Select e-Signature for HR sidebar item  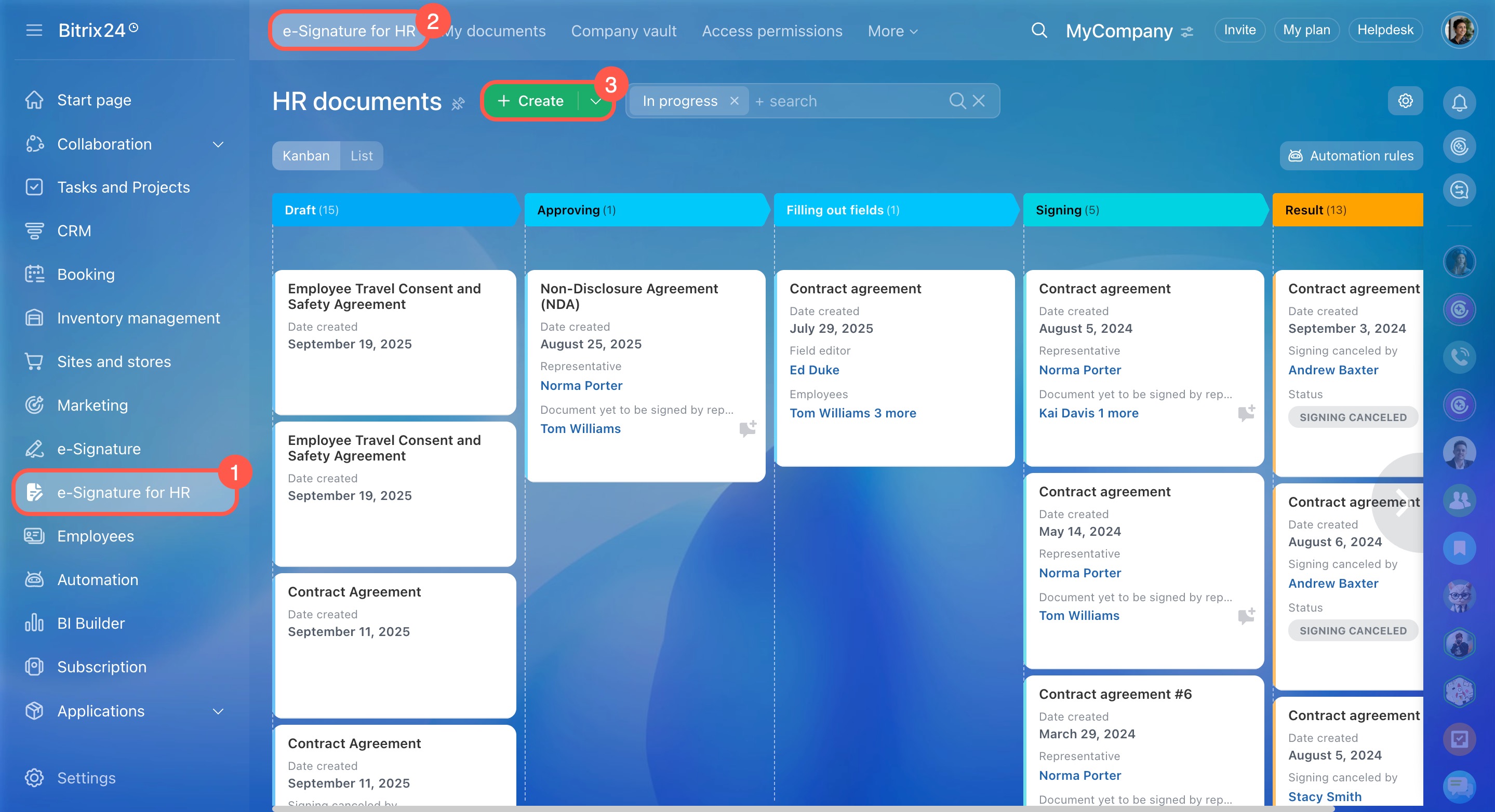coord(125,492)
